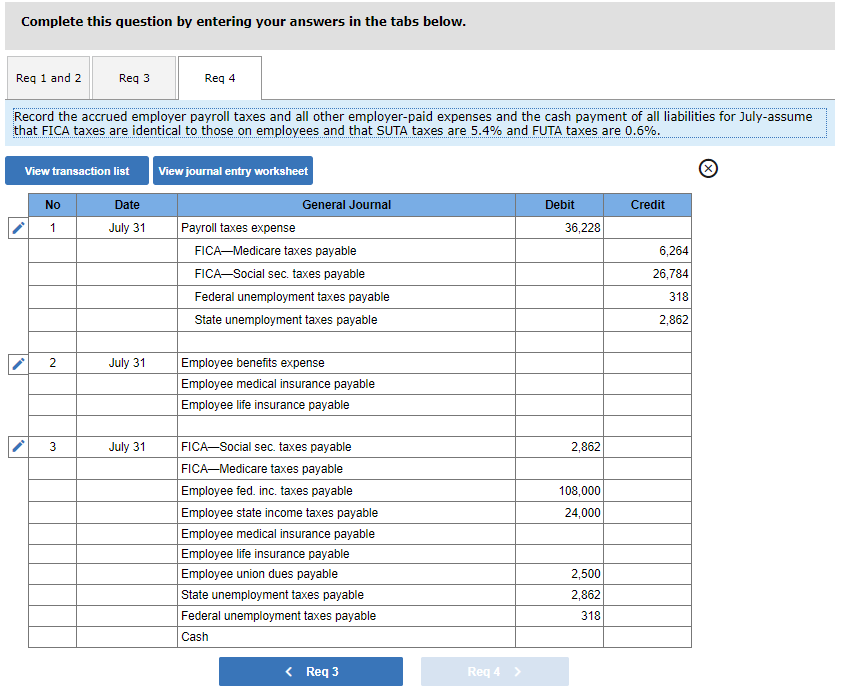This screenshot has height=697, width=847.
Task: Select the pencil icon next to entry 3
Action: point(17,447)
